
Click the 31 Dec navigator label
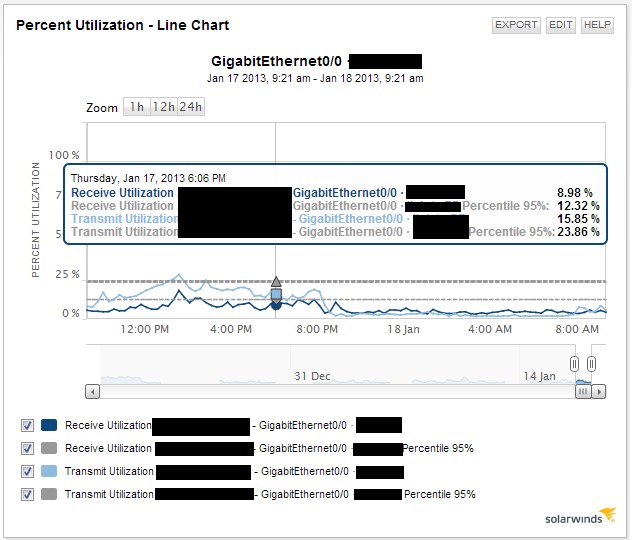click(x=312, y=376)
